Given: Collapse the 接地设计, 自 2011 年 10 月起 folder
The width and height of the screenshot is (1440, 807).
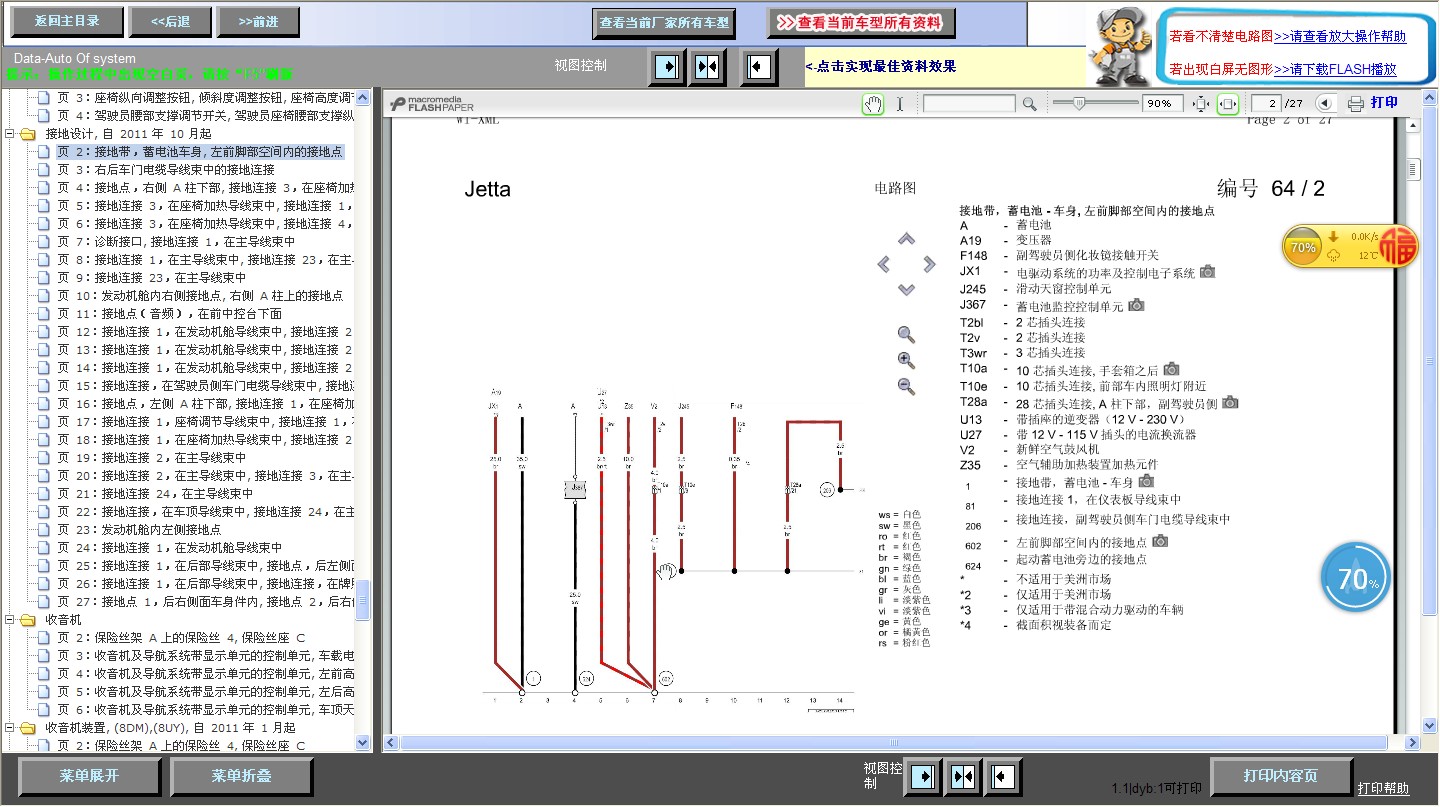Looking at the screenshot, I should [11, 134].
